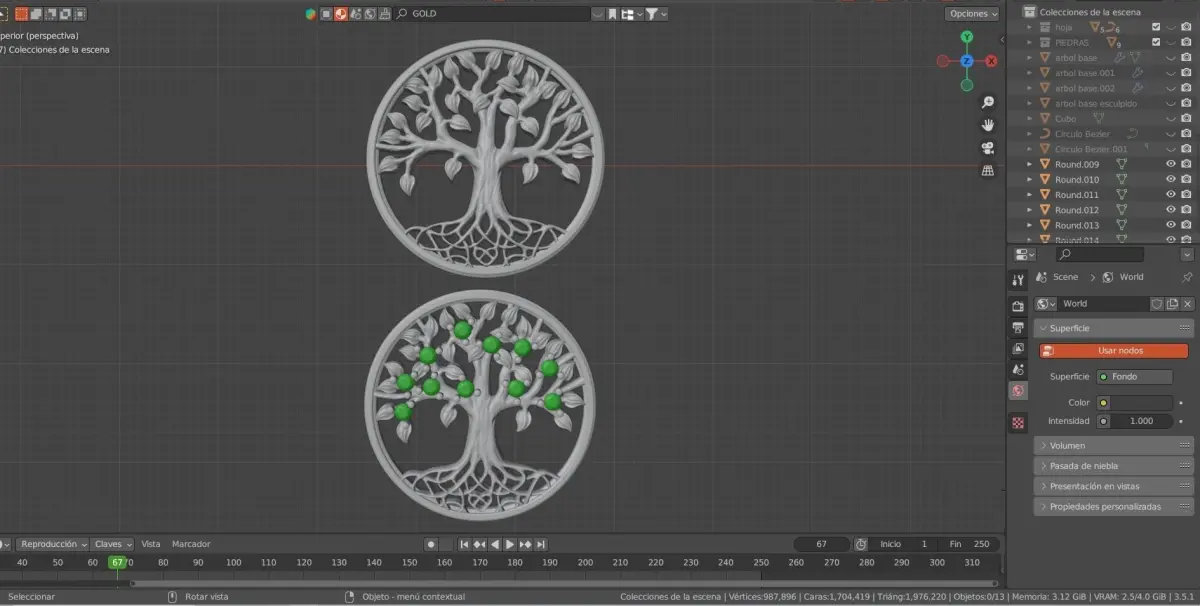Viewport: 1200px width, 606px height.
Task: Open the Reproducción dropdown in timeline
Action: pos(54,544)
